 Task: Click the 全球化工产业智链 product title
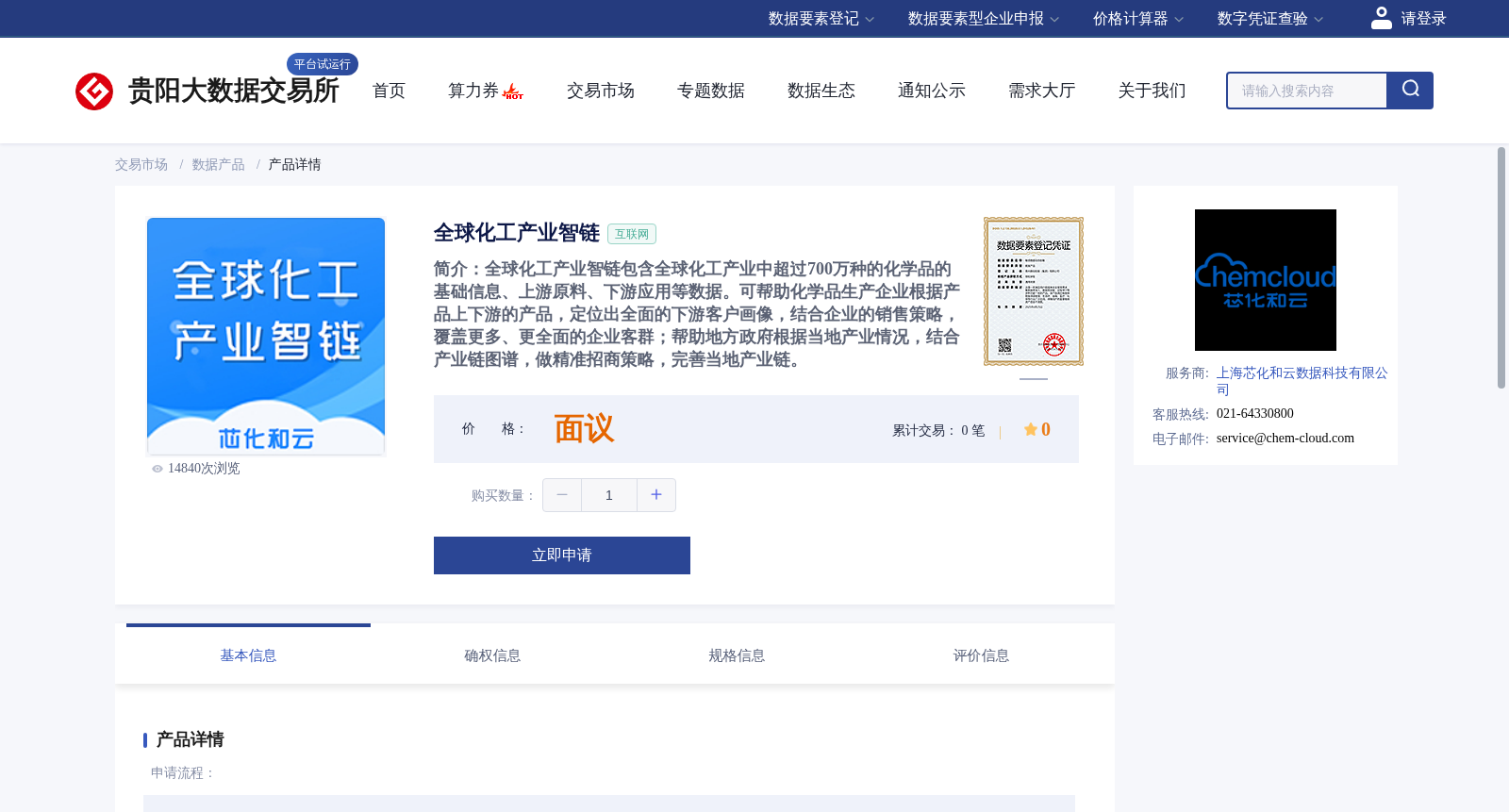coord(517,233)
